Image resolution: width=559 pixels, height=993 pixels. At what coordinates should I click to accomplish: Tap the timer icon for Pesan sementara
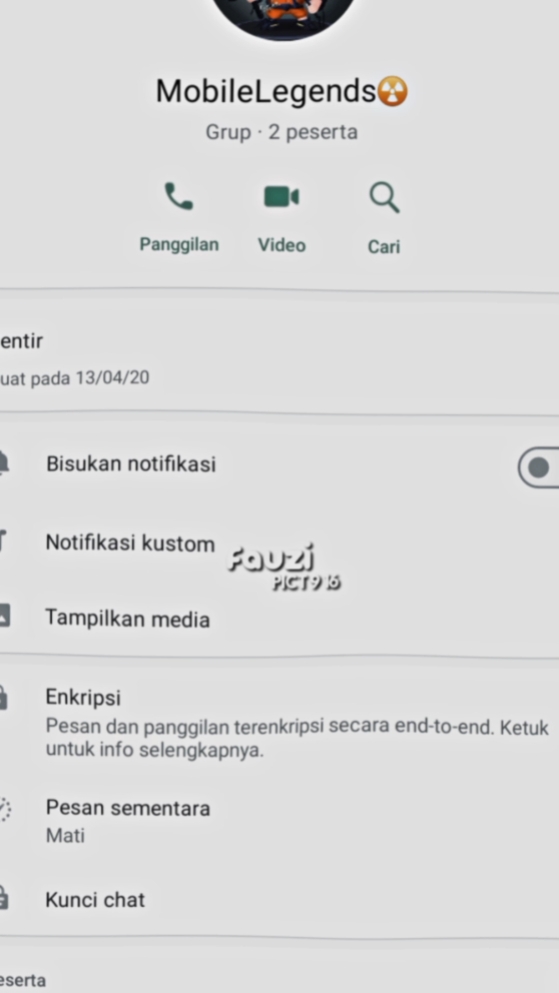coord(4,809)
